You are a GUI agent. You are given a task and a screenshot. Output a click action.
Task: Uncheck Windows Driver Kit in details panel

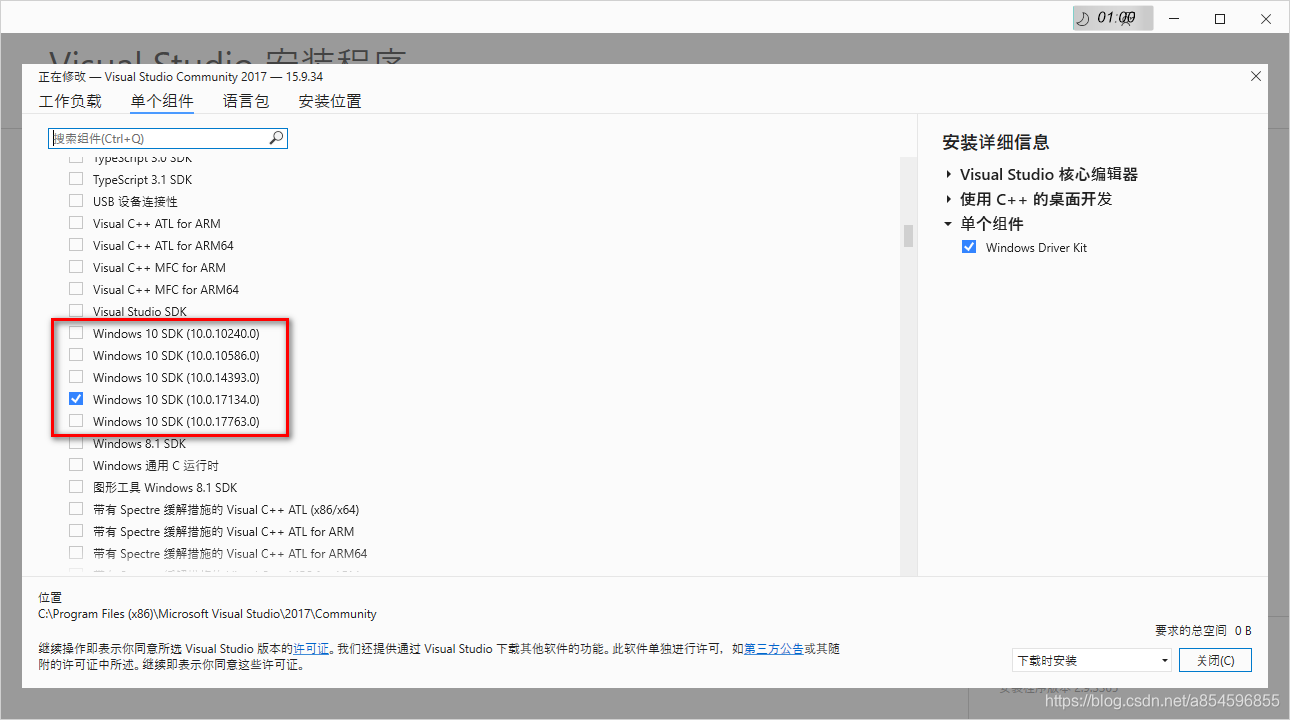click(968, 247)
